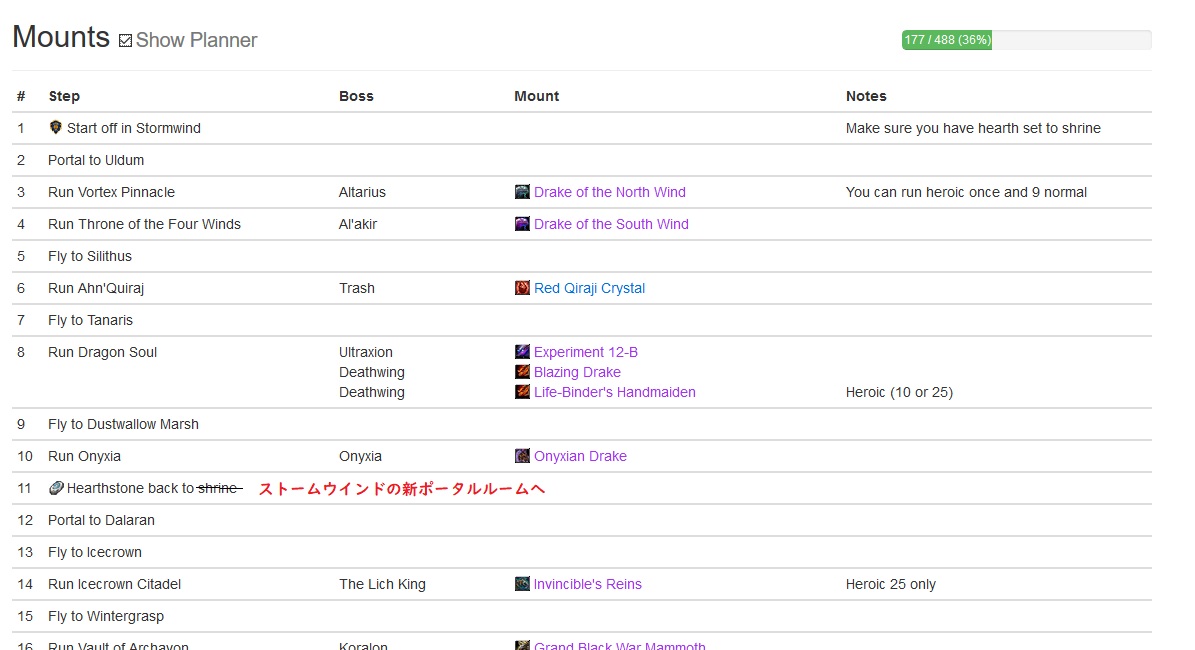Select the 'Start off in Stormwind' step

133,128
